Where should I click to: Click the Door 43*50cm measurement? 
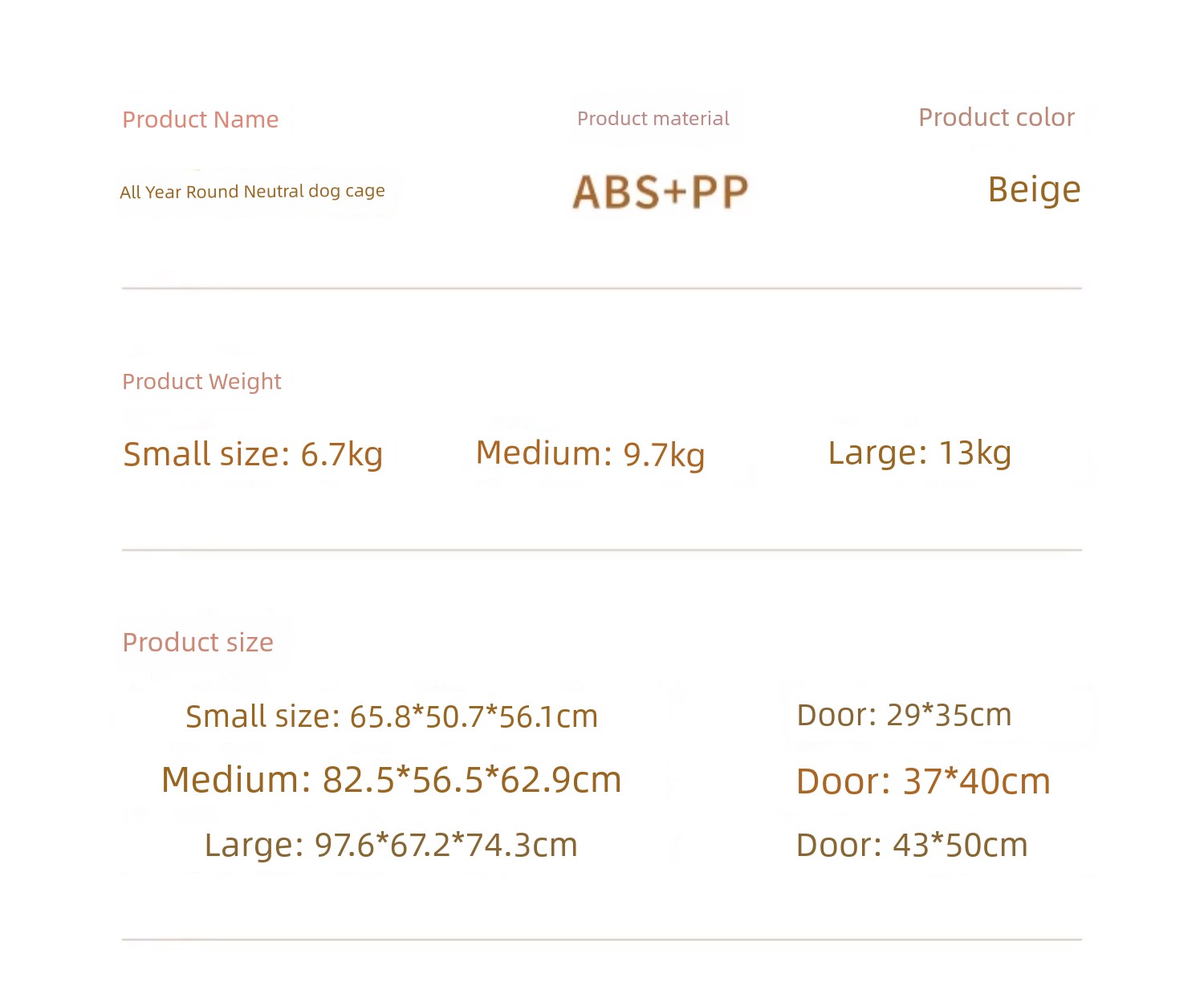[x=912, y=845]
